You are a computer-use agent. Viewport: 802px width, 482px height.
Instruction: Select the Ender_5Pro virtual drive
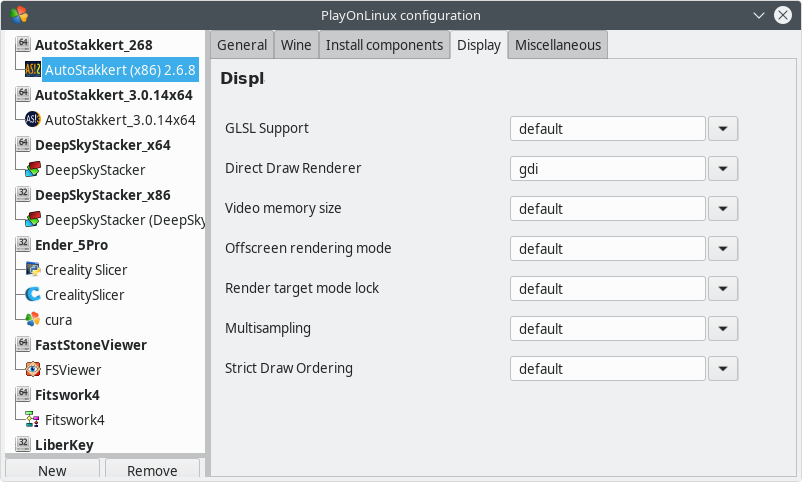72,245
